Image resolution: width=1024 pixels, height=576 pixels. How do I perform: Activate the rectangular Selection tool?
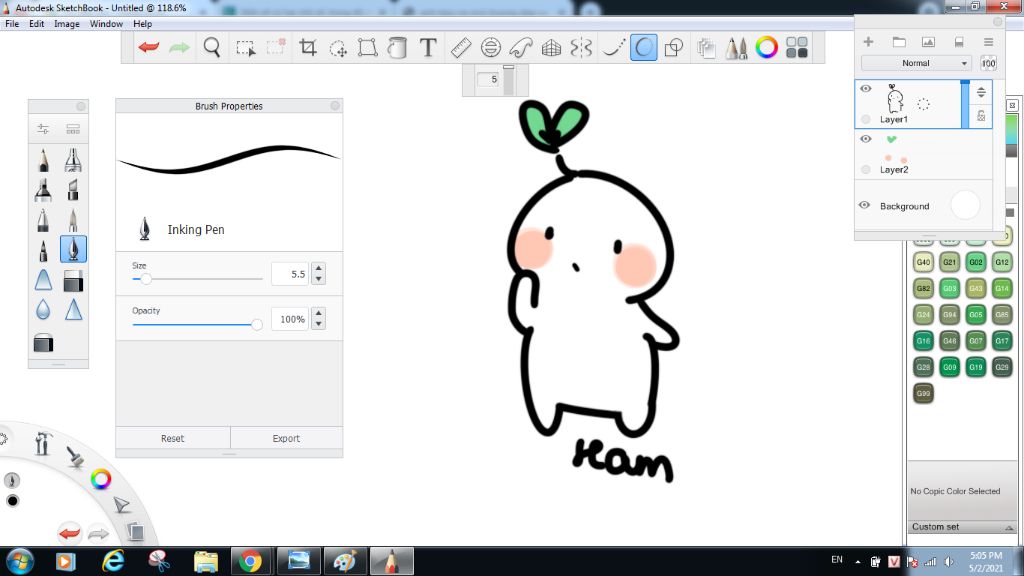pyautogui.click(x=246, y=48)
